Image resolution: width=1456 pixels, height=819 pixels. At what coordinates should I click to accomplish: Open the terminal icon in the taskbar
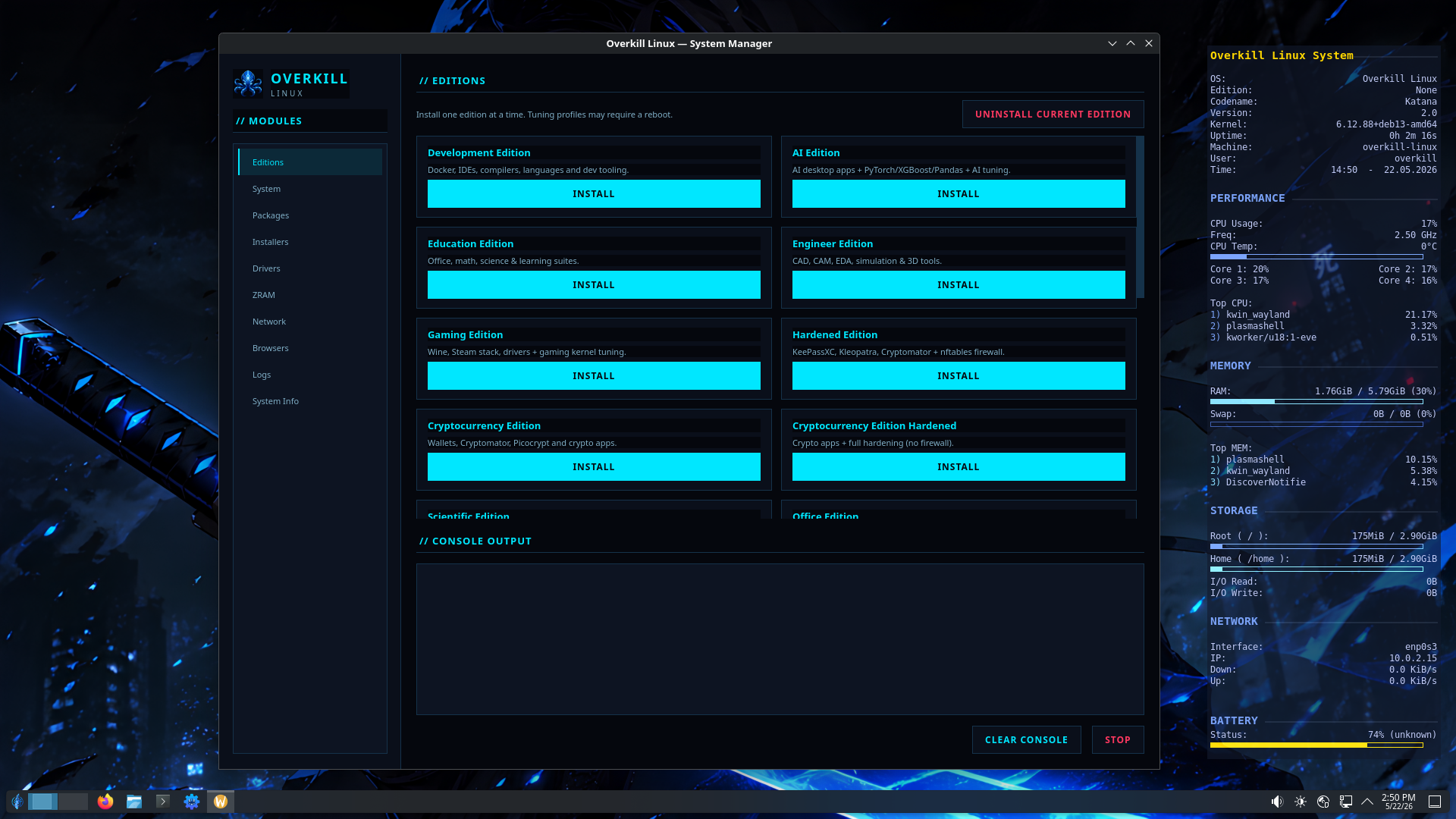163,802
